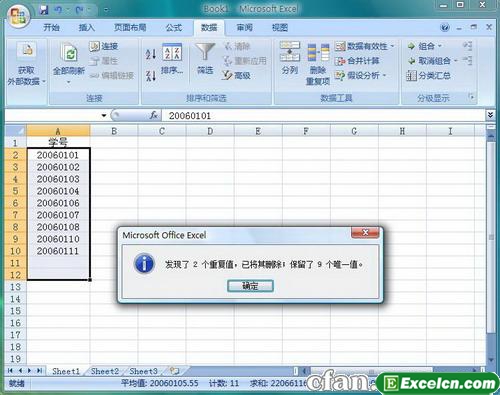
Task: Click the 高级 advanced filter item
Action: [236, 75]
